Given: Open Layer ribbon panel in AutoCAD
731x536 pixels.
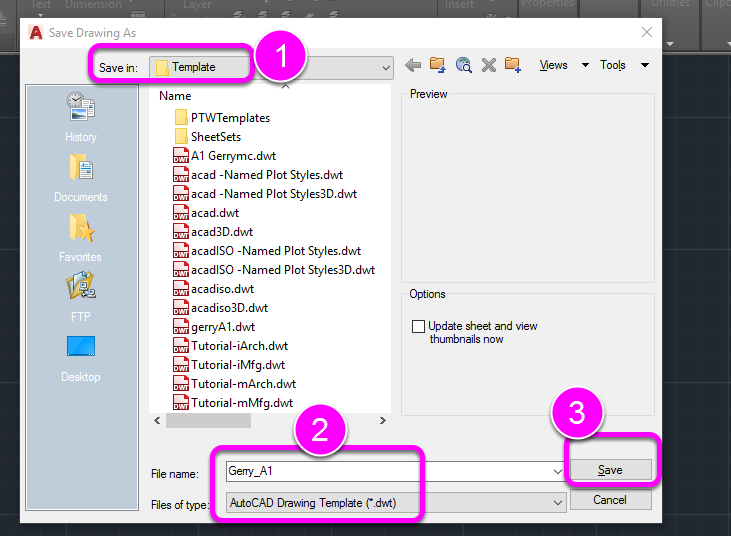Looking at the screenshot, I should point(197,5).
